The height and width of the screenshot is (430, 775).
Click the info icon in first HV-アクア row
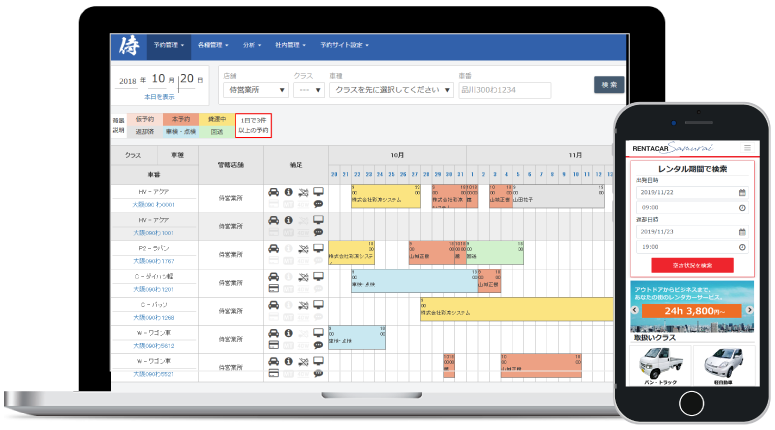coord(288,191)
